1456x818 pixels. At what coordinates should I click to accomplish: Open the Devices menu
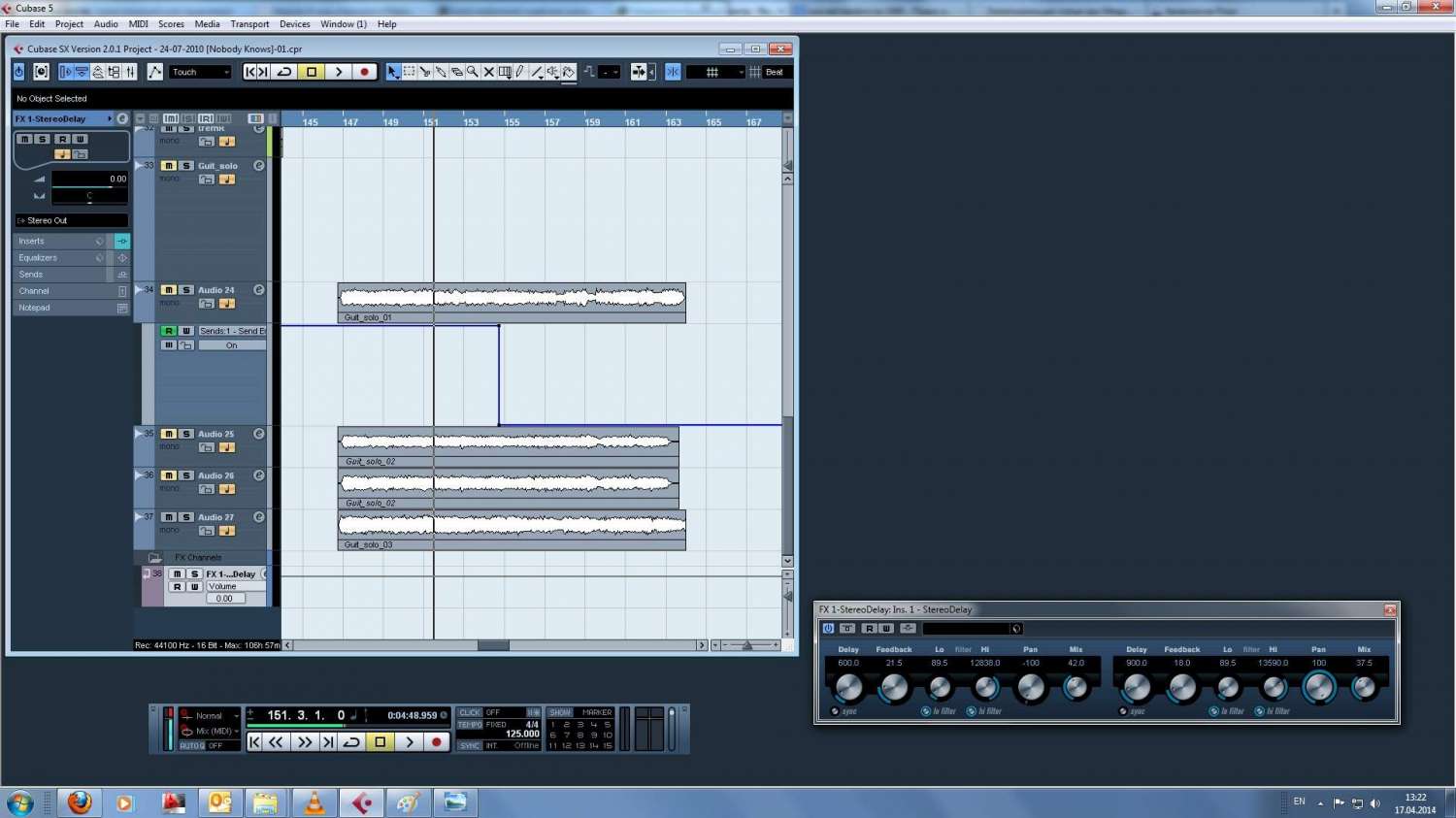(x=294, y=24)
